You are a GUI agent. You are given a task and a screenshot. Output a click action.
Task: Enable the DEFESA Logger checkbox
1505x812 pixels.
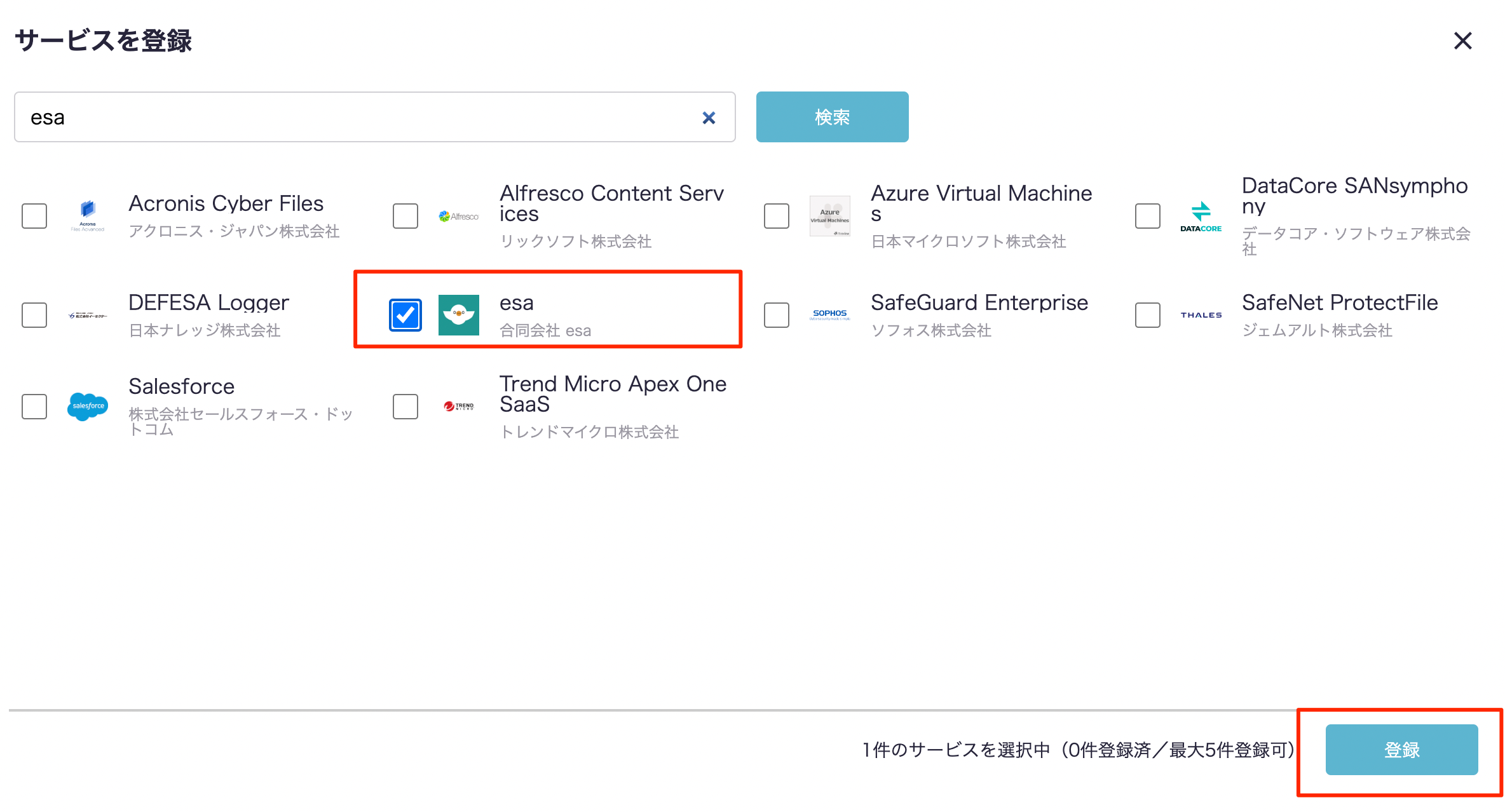[x=34, y=315]
